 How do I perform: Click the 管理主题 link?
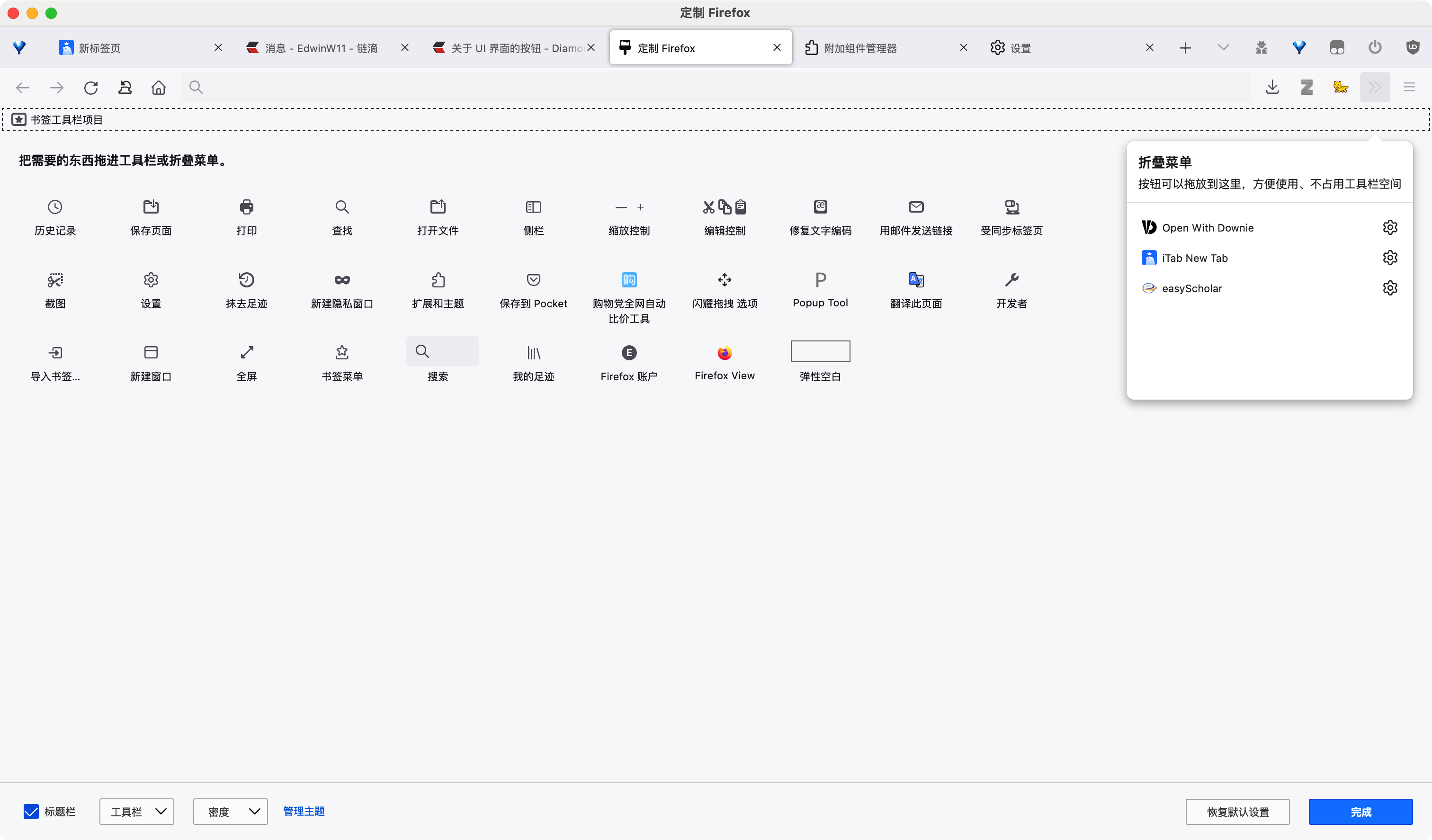point(303,811)
